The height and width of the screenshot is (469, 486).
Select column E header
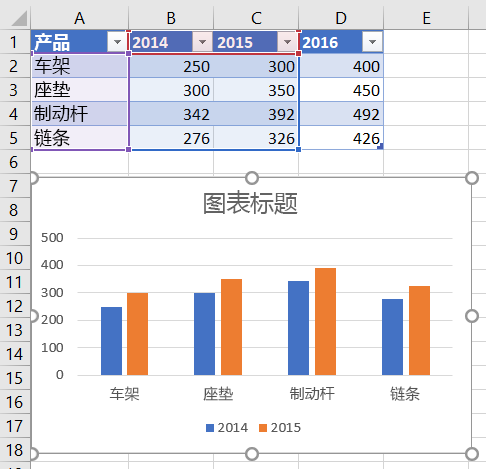click(x=426, y=18)
